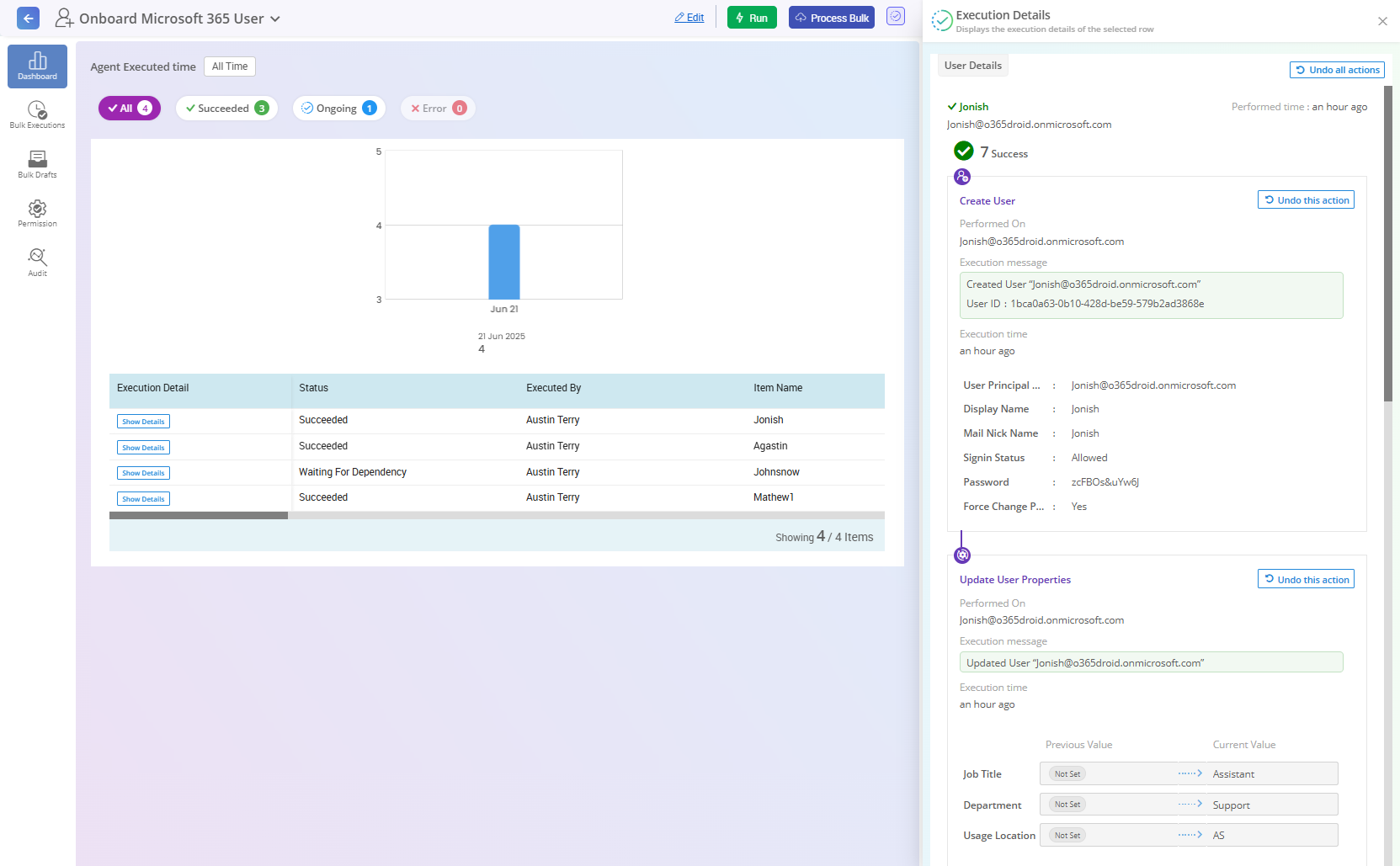Click the Run button

752,18
